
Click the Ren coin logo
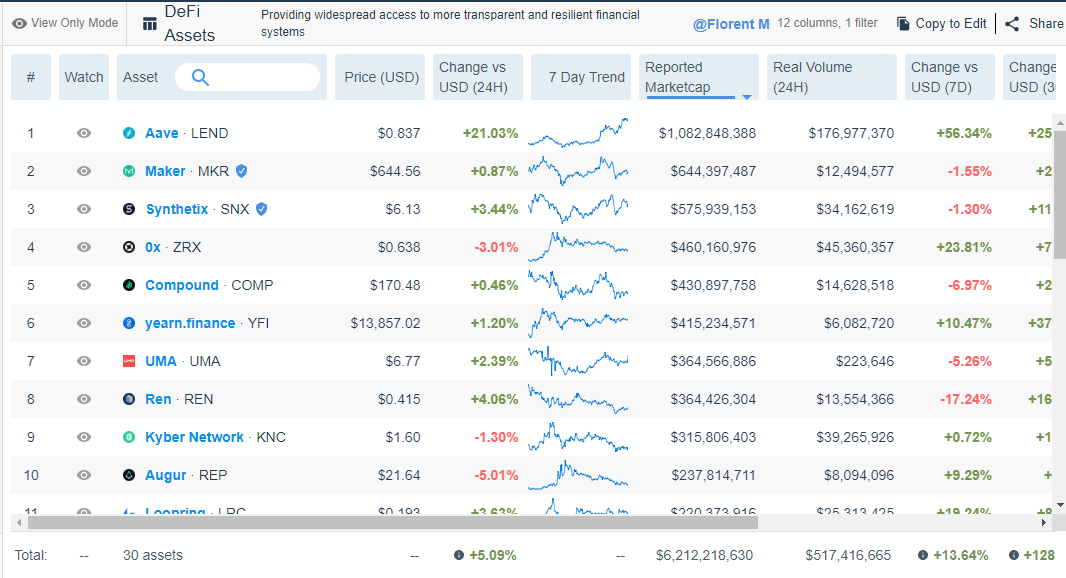click(x=129, y=399)
